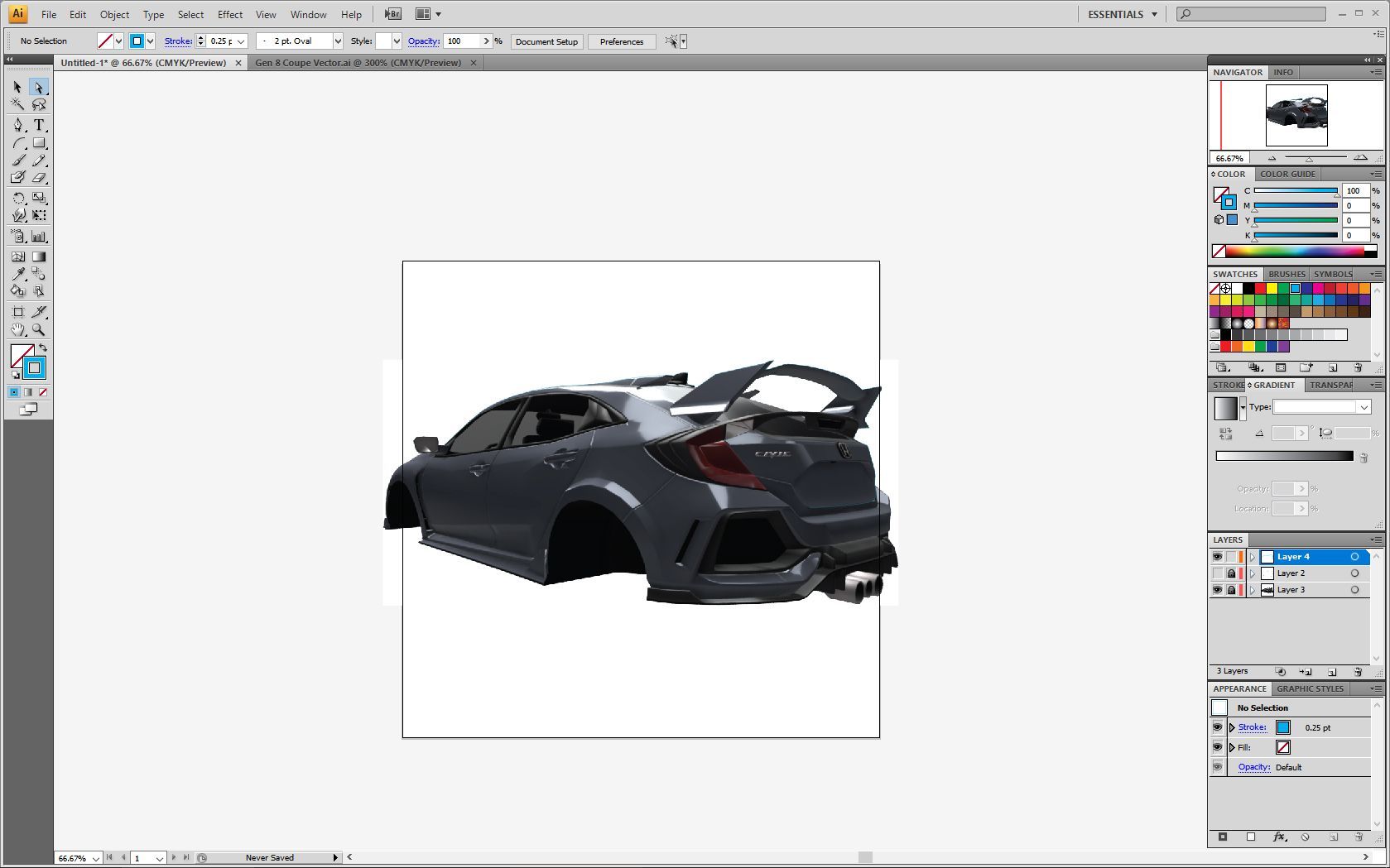Select the Pen tool
Image resolution: width=1390 pixels, height=868 pixels.
coord(18,125)
